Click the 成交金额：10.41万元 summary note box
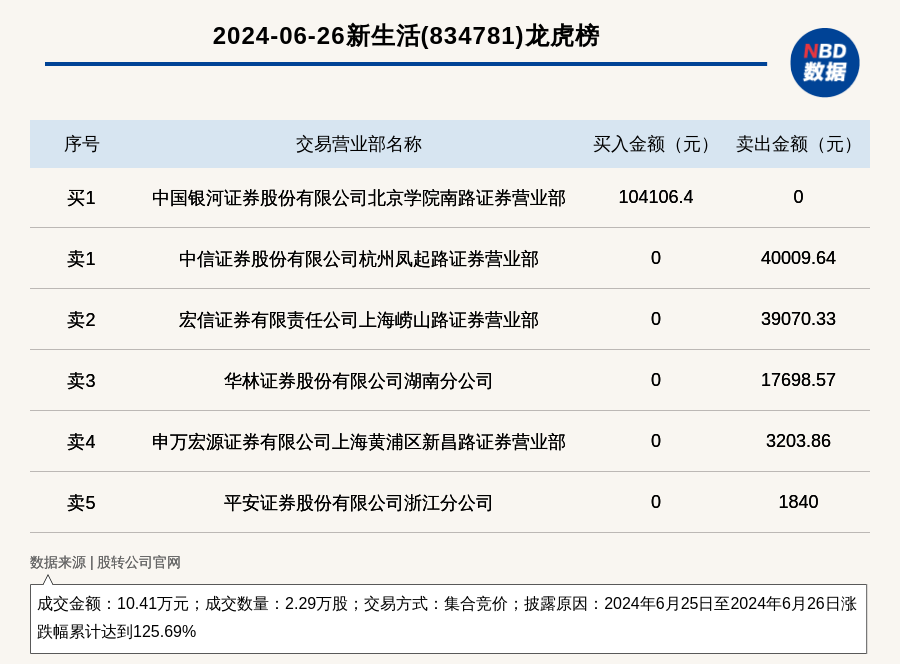The image size is (900, 664). click(x=448, y=619)
